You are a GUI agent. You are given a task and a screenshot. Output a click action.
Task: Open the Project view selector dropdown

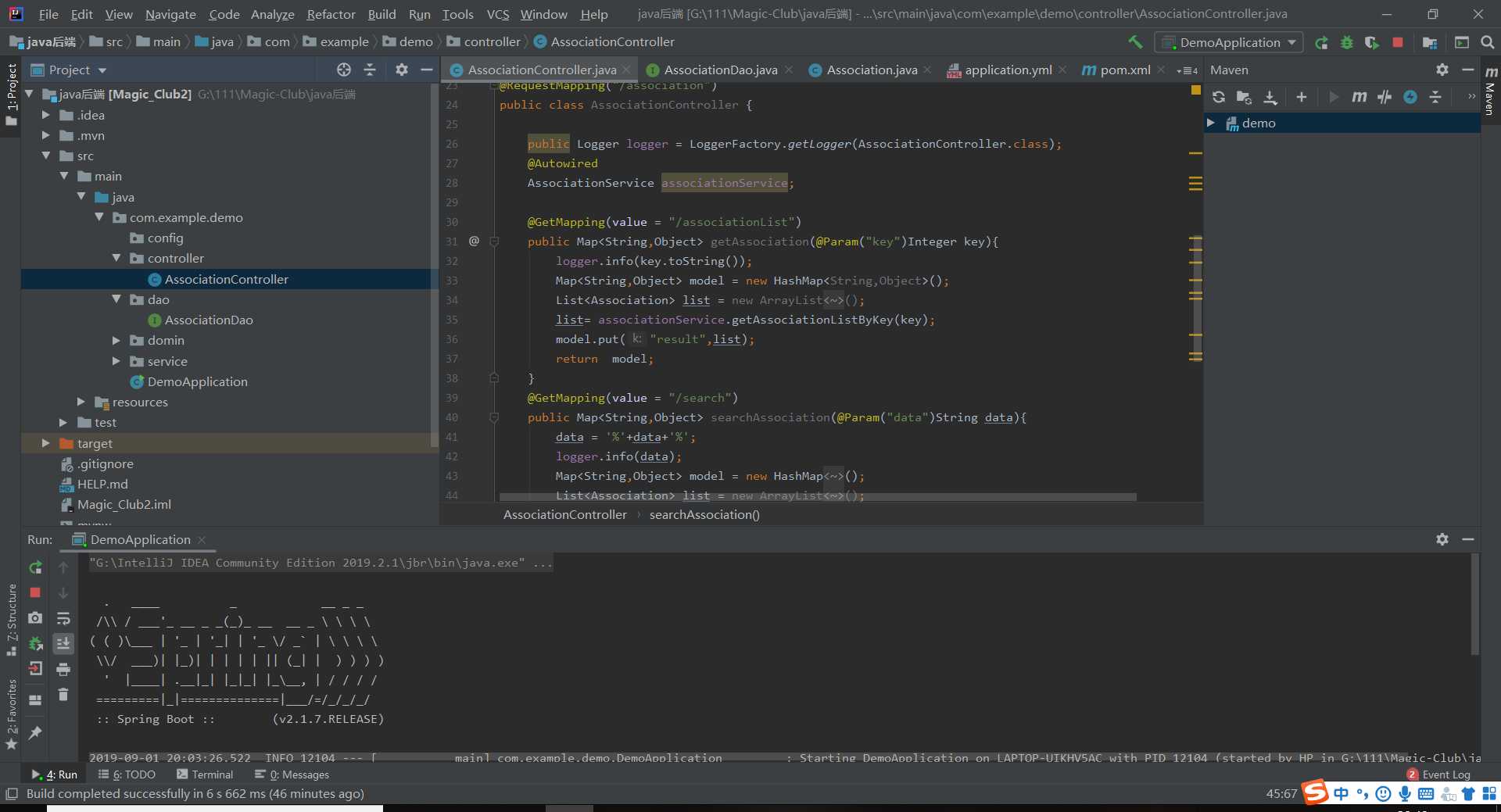69,70
